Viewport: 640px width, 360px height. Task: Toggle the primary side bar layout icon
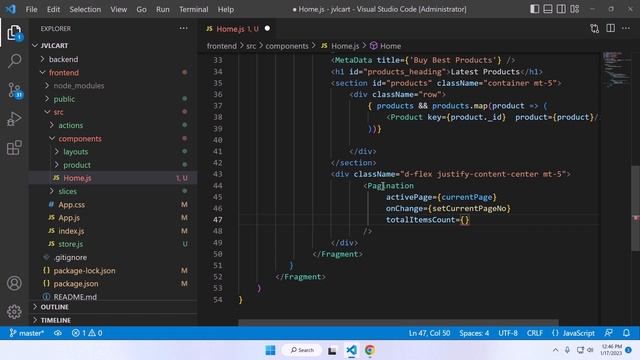(x=534, y=9)
